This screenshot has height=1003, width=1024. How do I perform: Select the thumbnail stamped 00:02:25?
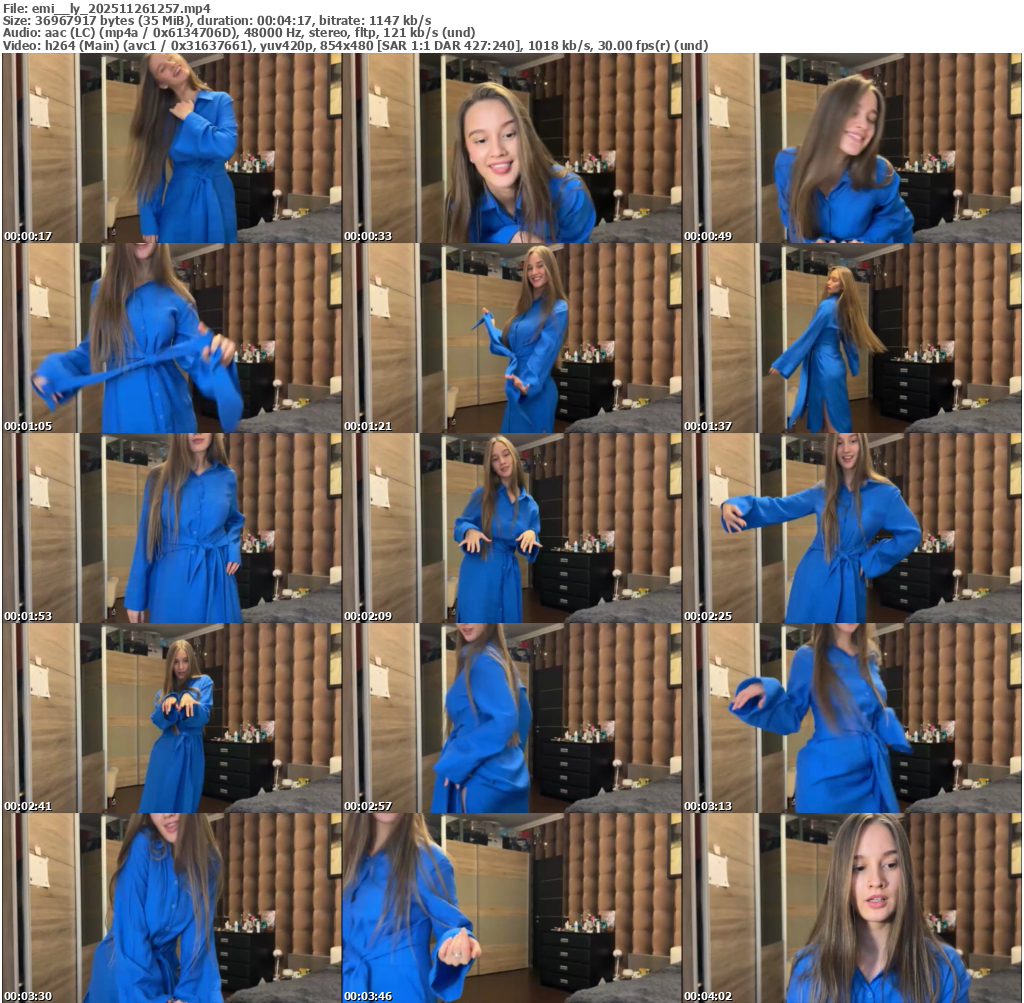852,528
